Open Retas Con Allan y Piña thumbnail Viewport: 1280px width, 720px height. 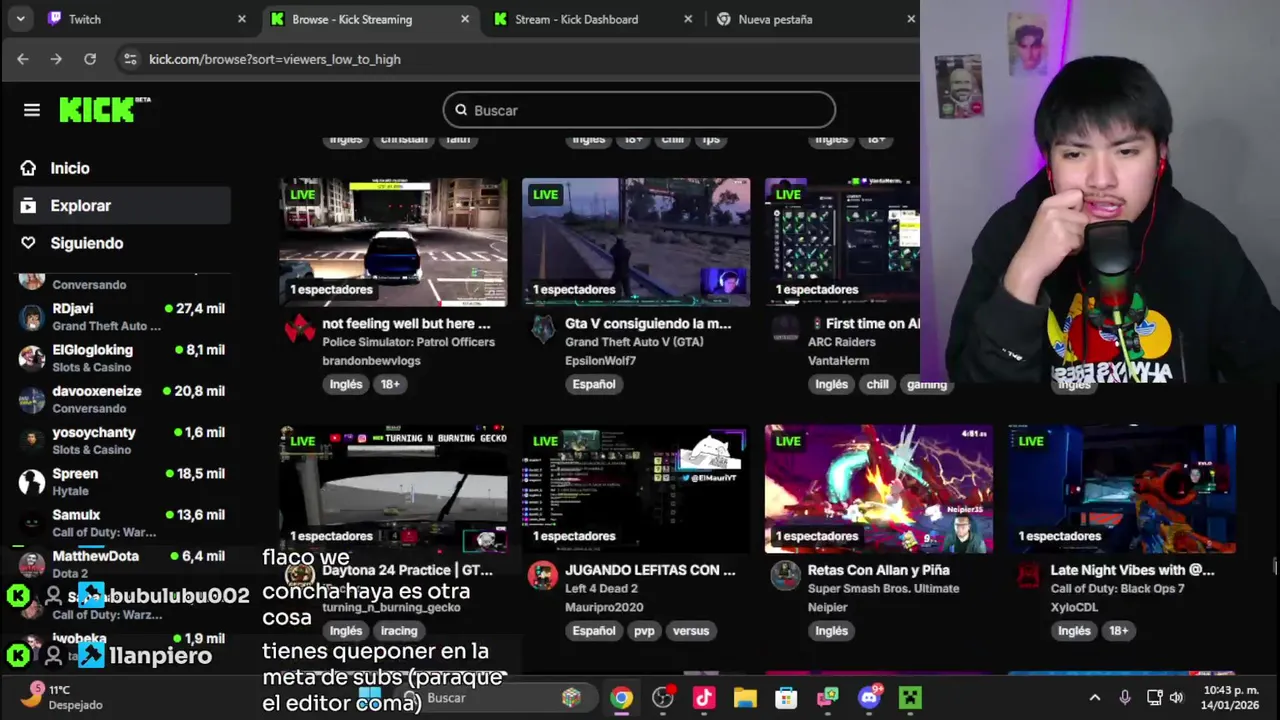pos(879,488)
